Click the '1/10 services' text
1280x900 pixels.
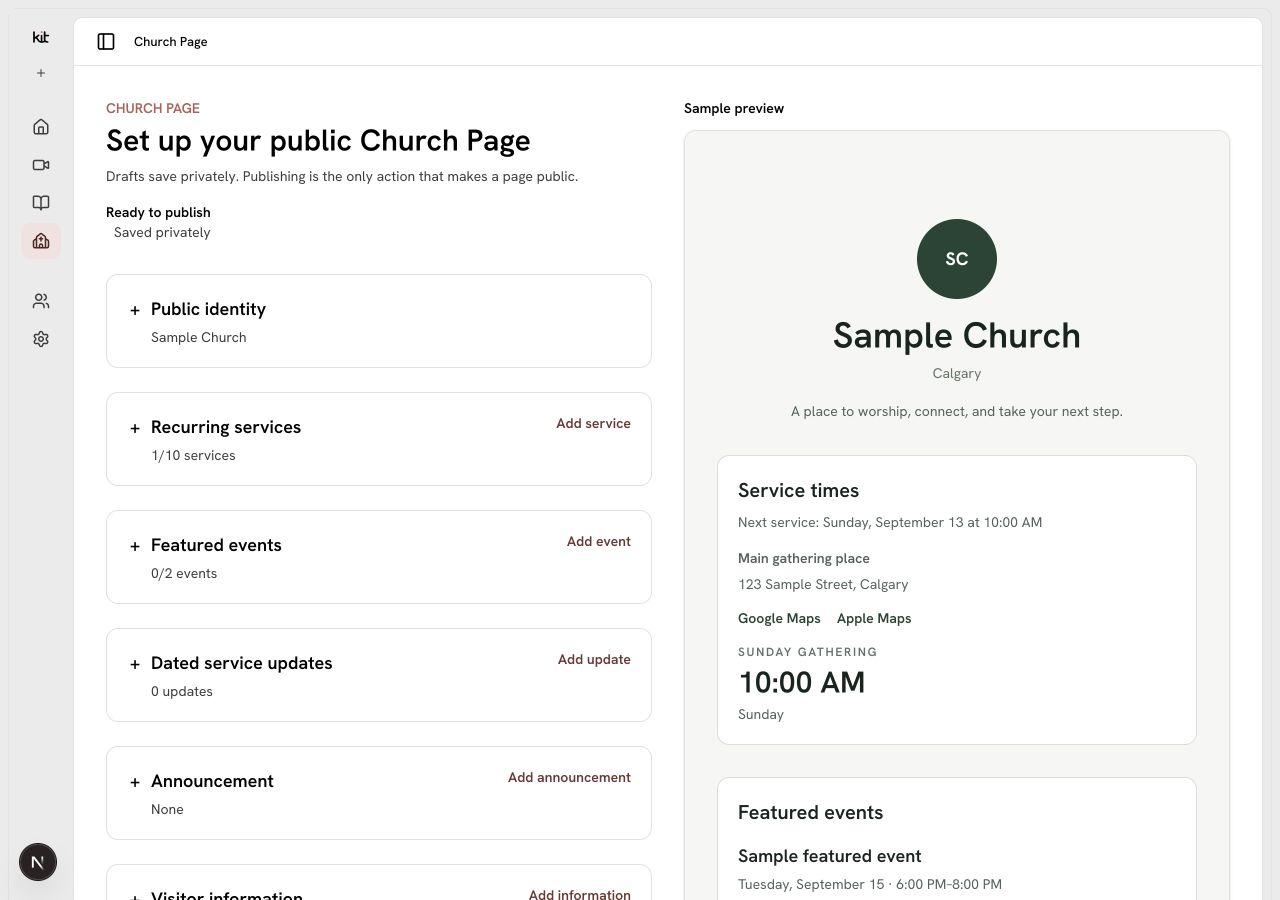193,456
